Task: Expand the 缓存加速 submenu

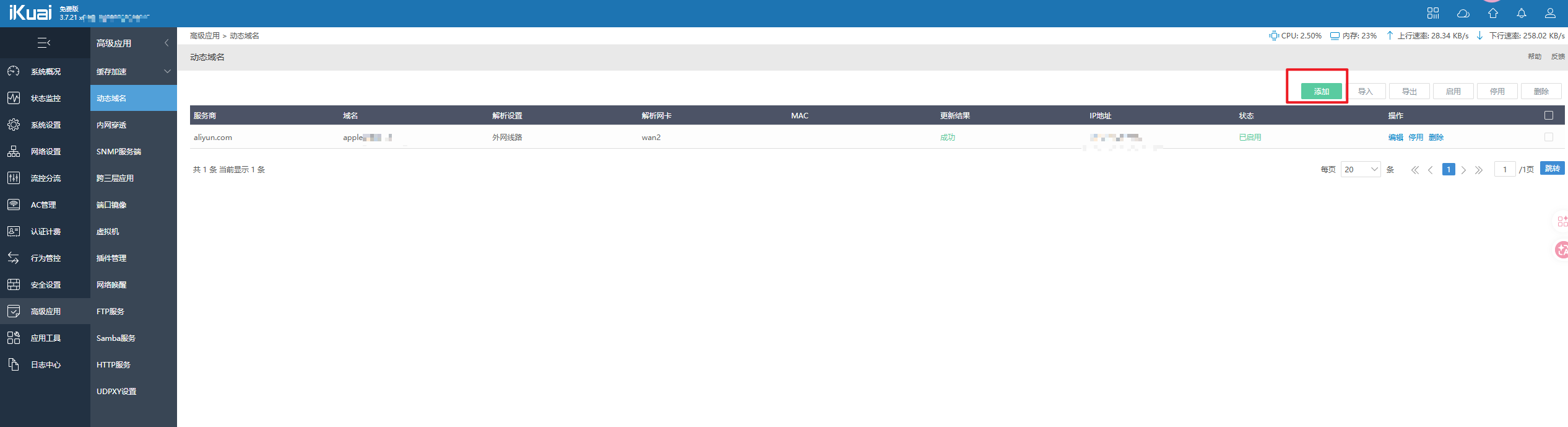Action: [133, 72]
